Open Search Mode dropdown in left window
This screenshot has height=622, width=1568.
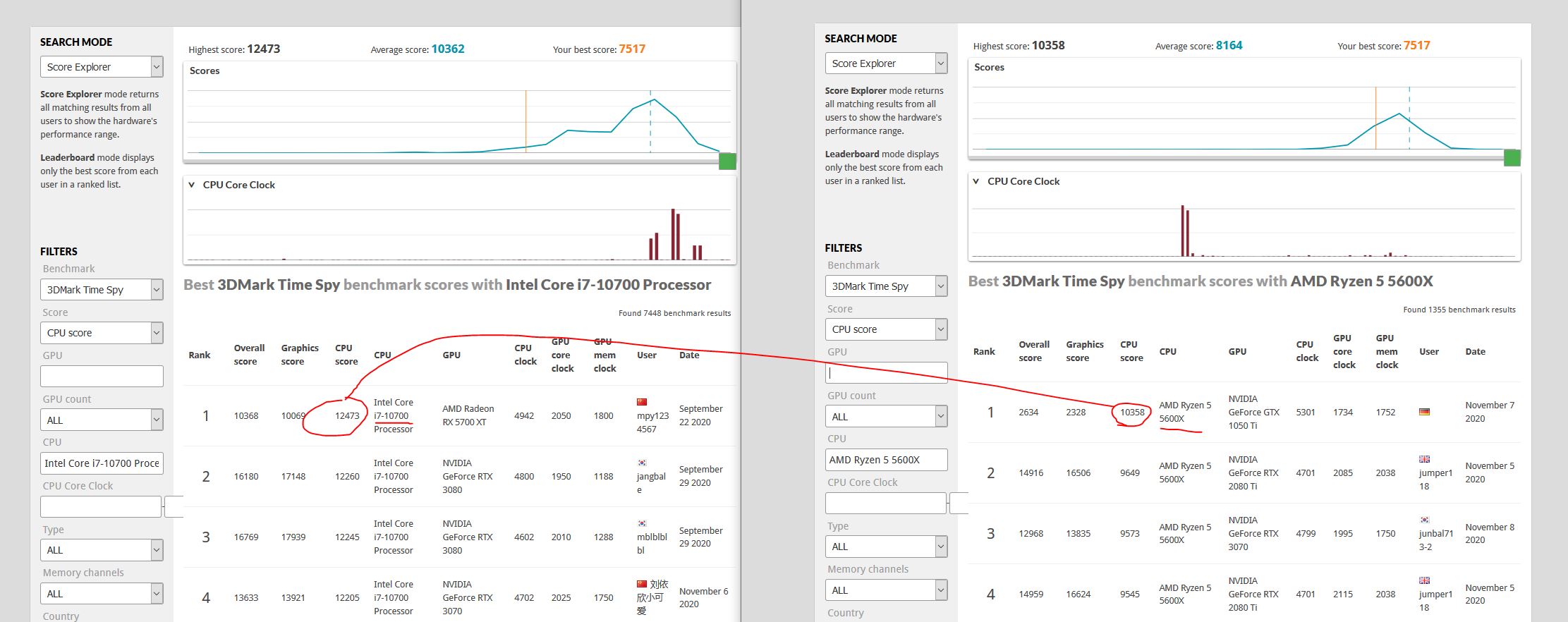(x=102, y=67)
